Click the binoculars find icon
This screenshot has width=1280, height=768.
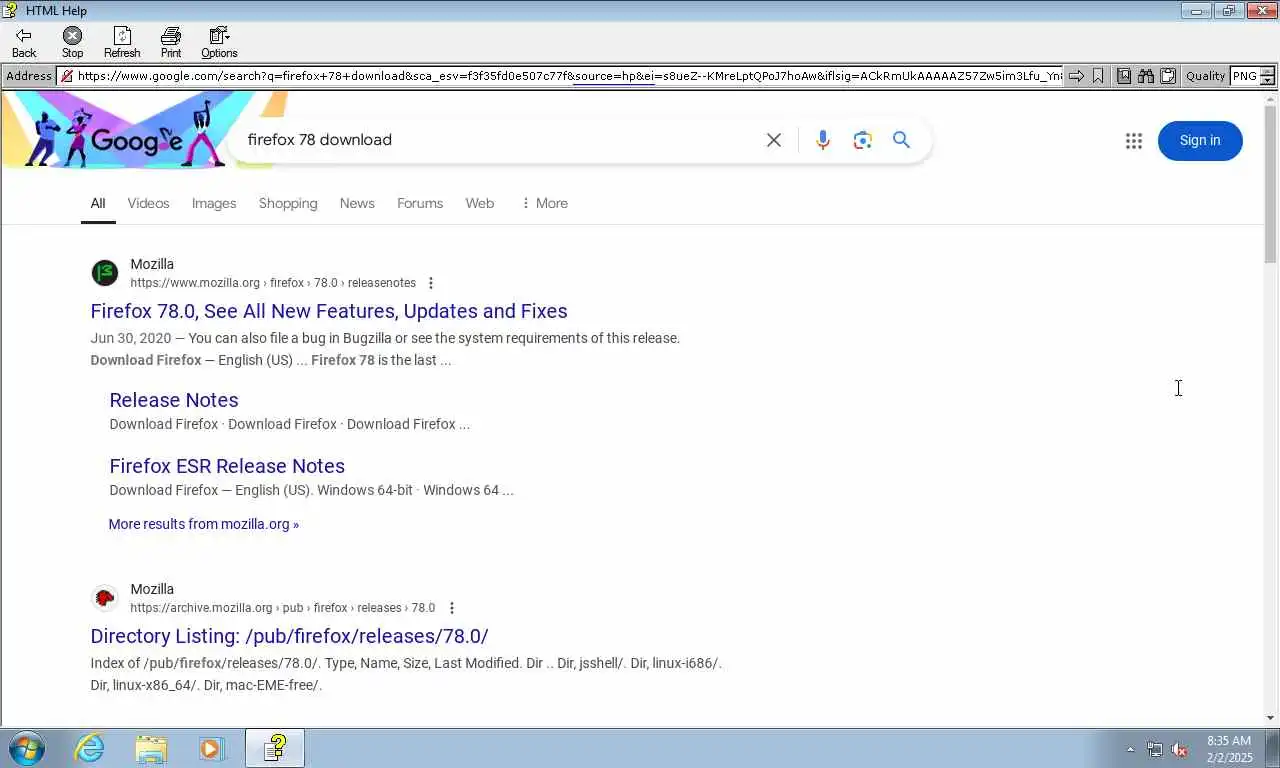(1146, 76)
